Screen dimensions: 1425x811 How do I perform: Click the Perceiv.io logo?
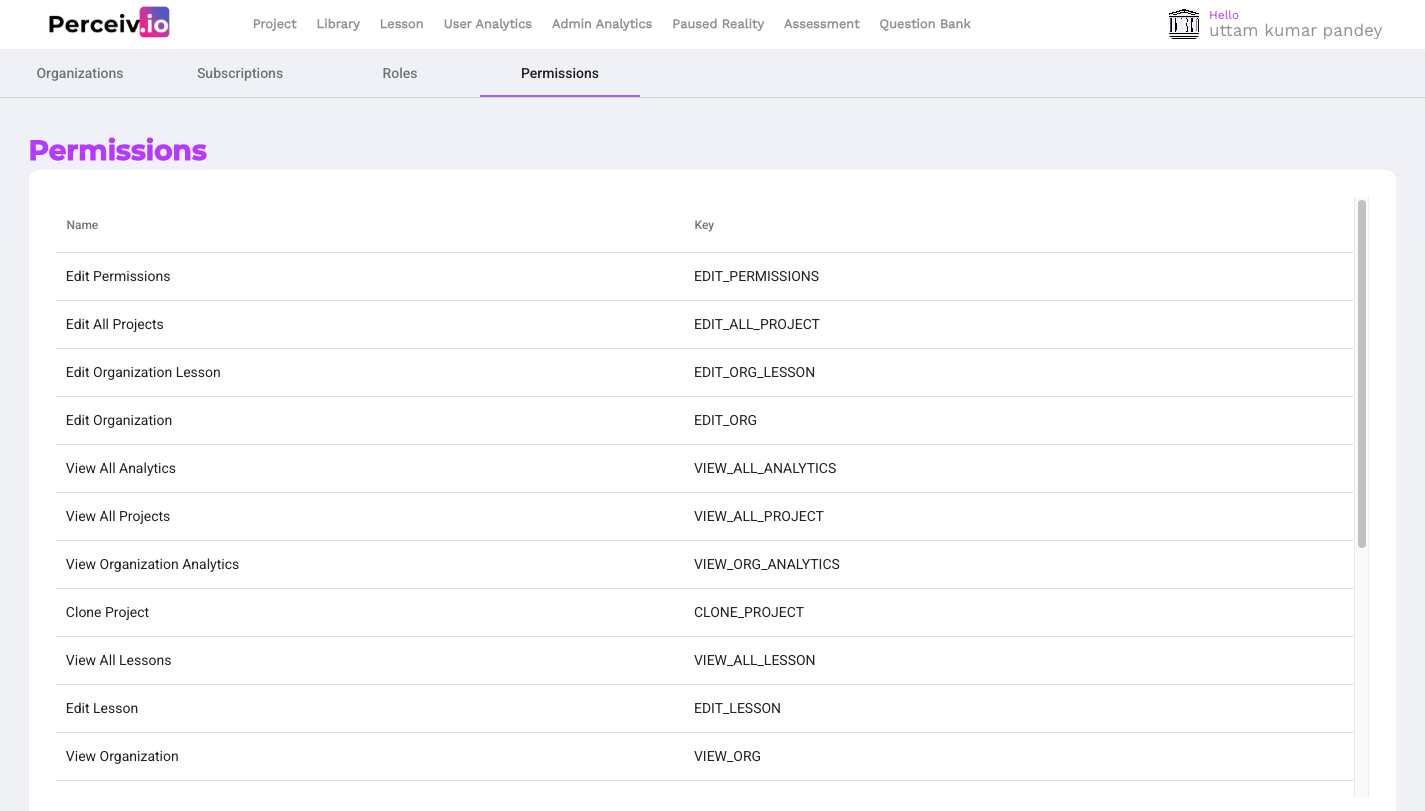pos(109,24)
